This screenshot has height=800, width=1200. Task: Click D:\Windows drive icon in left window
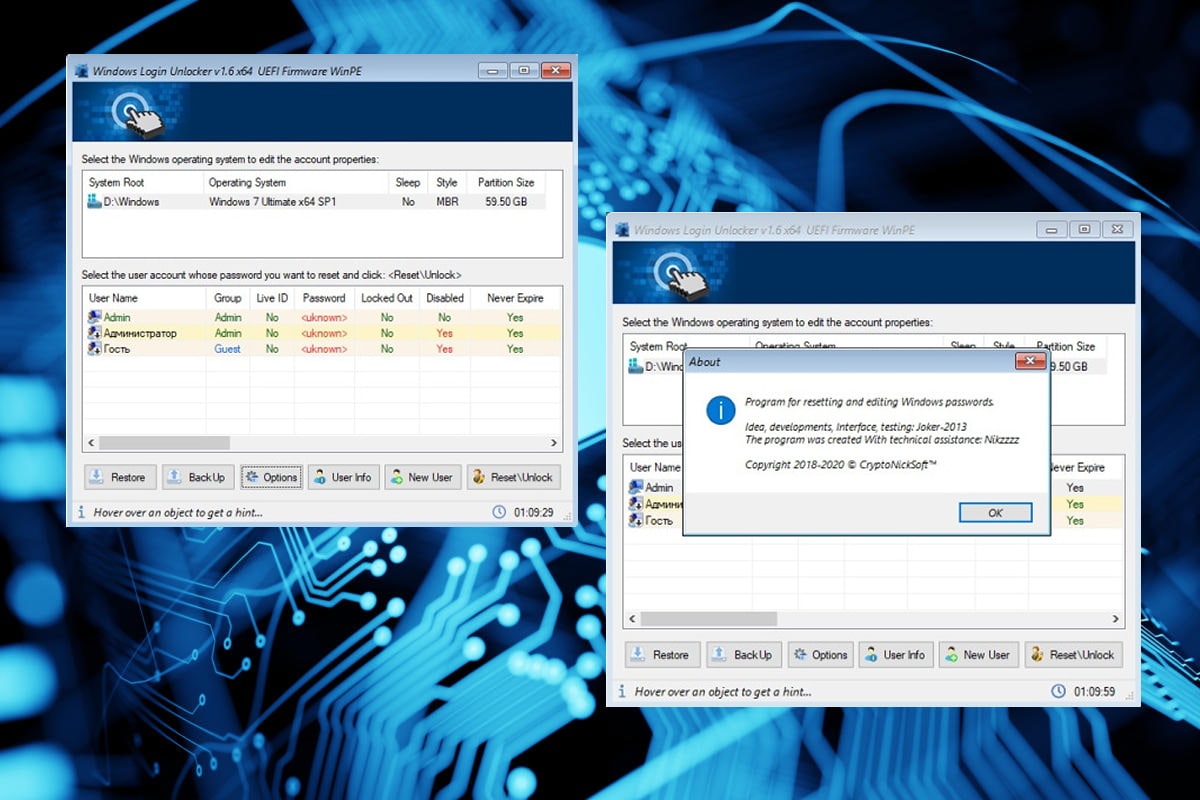coord(95,202)
